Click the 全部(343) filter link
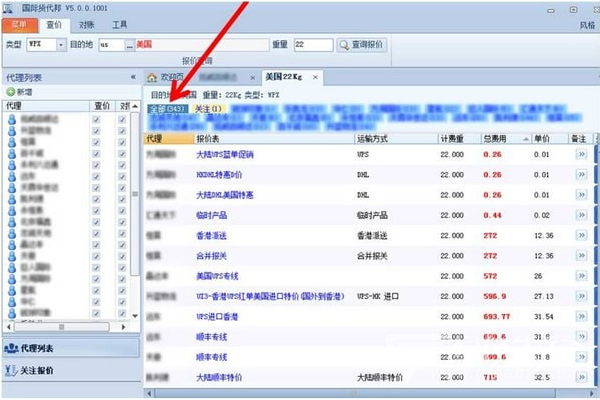Screen dimensions: 600x400 166,108
